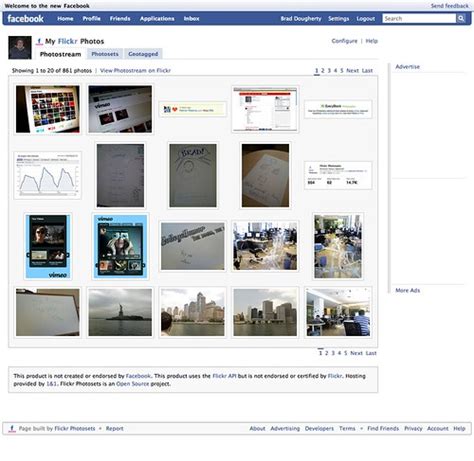Screen dimensions: 474x461
Task: Click About in the footer
Action: [257, 429]
